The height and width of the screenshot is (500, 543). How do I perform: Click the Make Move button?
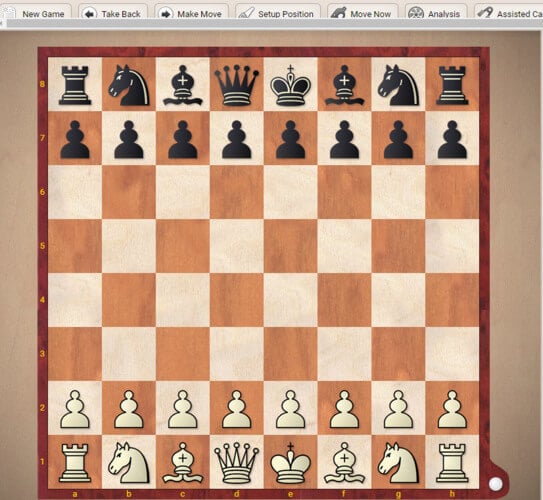192,12
